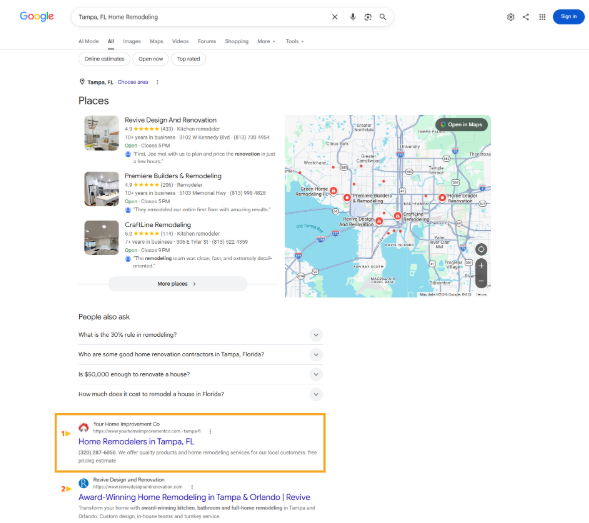The width and height of the screenshot is (589, 523).
Task: Open Revive Design And Renovation photo thumbnail
Action: click(x=101, y=133)
